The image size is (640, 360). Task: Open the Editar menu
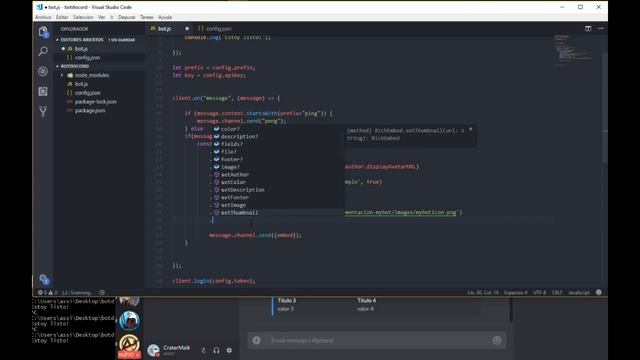(x=62, y=17)
